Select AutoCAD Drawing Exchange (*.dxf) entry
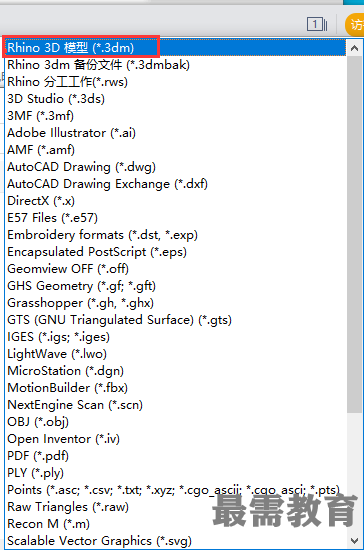 pyautogui.click(x=175, y=184)
